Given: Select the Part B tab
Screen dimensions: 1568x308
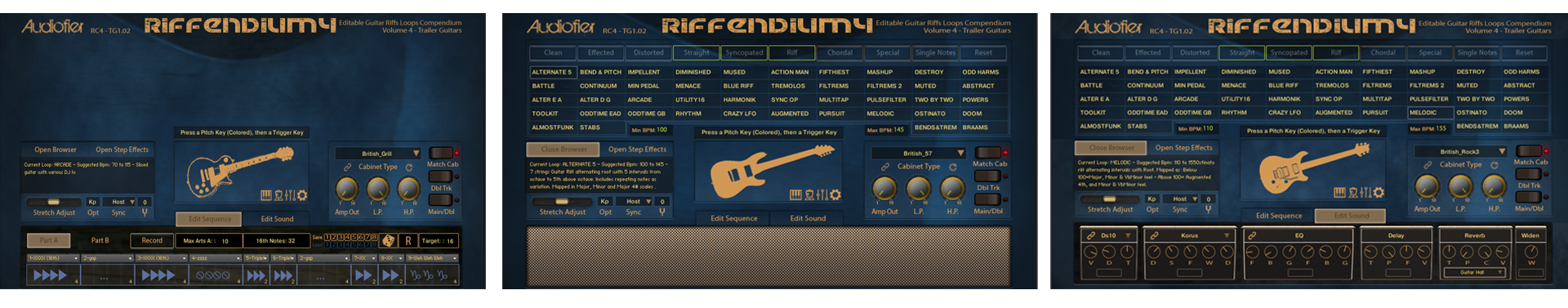Looking at the screenshot, I should tap(100, 240).
